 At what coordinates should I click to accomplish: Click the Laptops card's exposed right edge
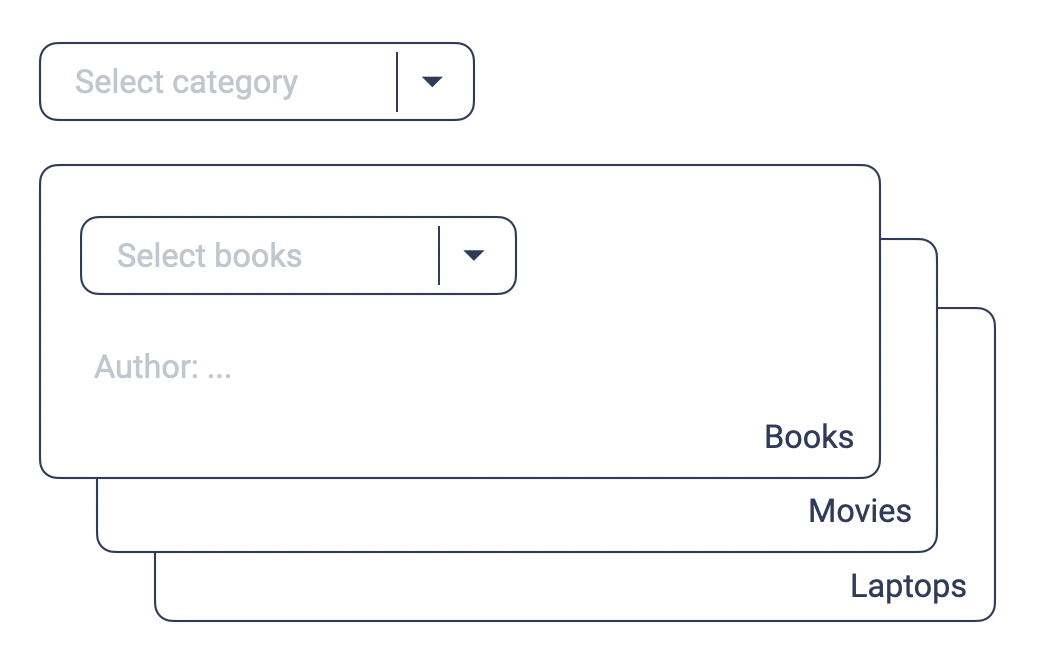[967, 450]
